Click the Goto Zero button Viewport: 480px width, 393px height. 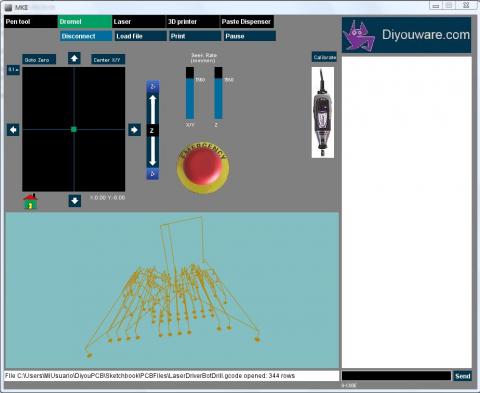tap(39, 60)
